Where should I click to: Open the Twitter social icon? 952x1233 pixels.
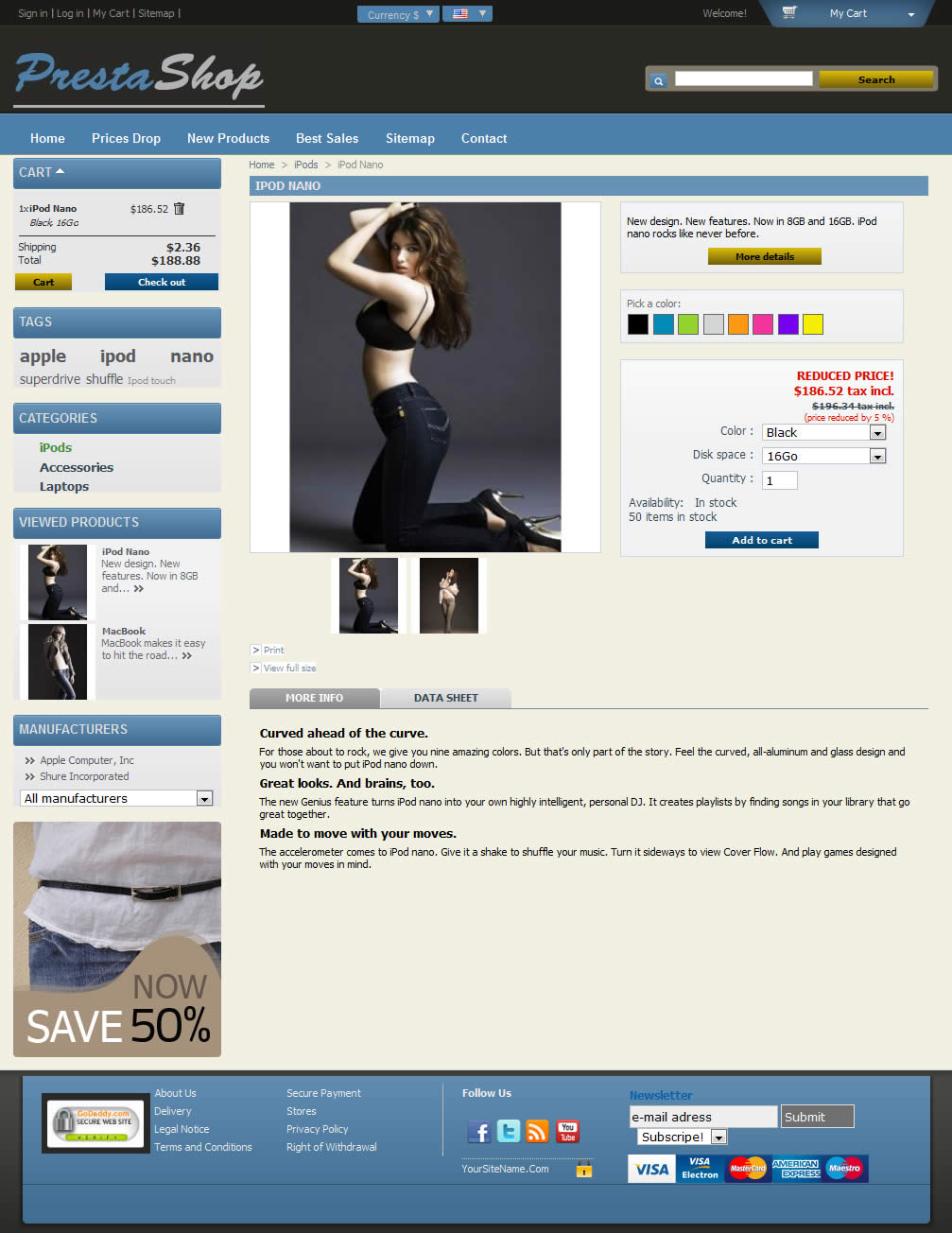tap(509, 1131)
